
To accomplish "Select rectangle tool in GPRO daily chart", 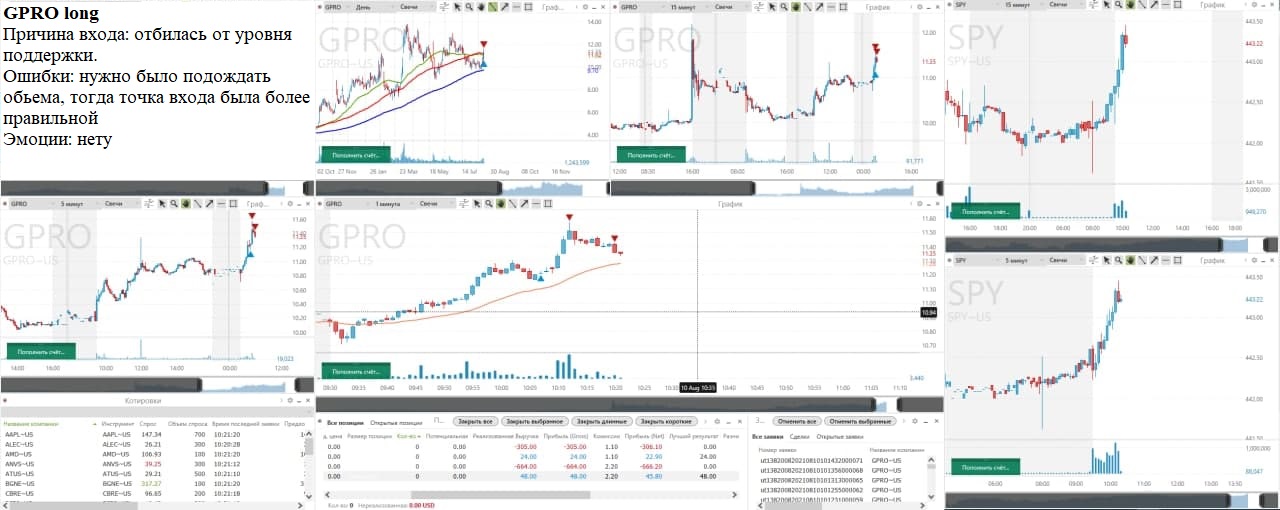I will point(528,6).
